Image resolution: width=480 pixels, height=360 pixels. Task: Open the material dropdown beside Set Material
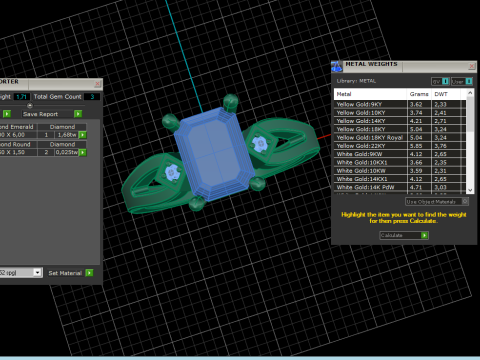tap(37, 273)
